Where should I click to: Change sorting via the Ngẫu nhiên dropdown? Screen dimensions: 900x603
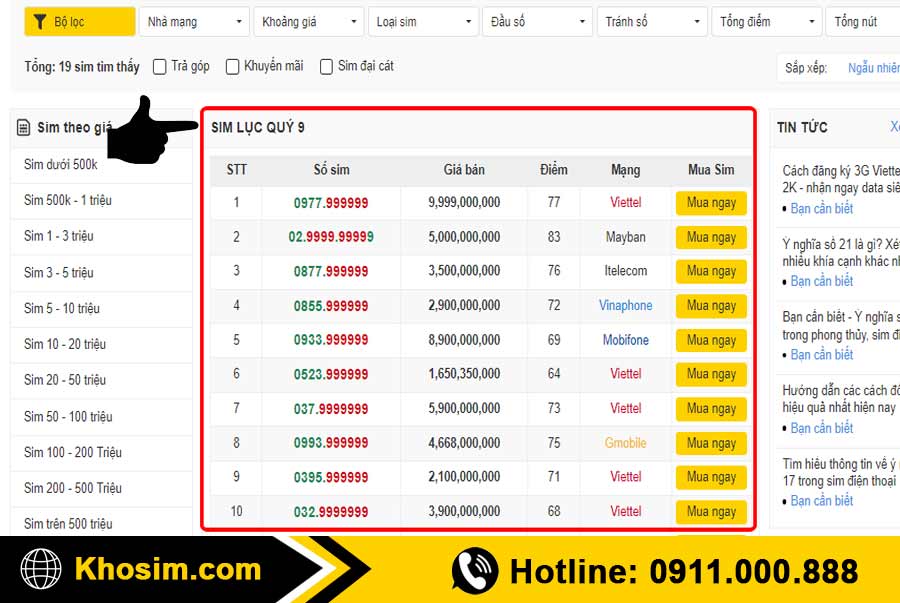pyautogui.click(x=874, y=67)
